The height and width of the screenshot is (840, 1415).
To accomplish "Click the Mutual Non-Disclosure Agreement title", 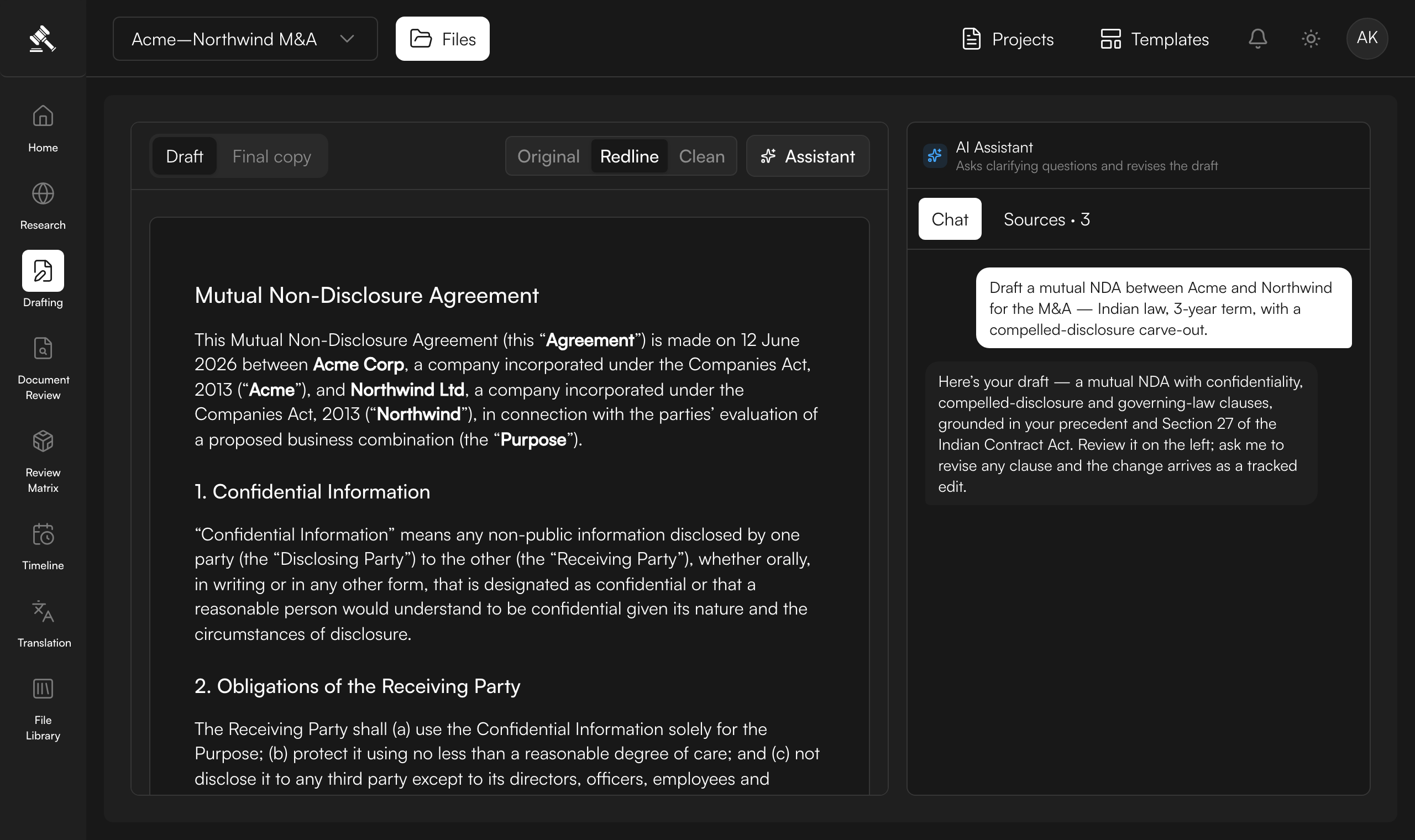I will tap(366, 295).
